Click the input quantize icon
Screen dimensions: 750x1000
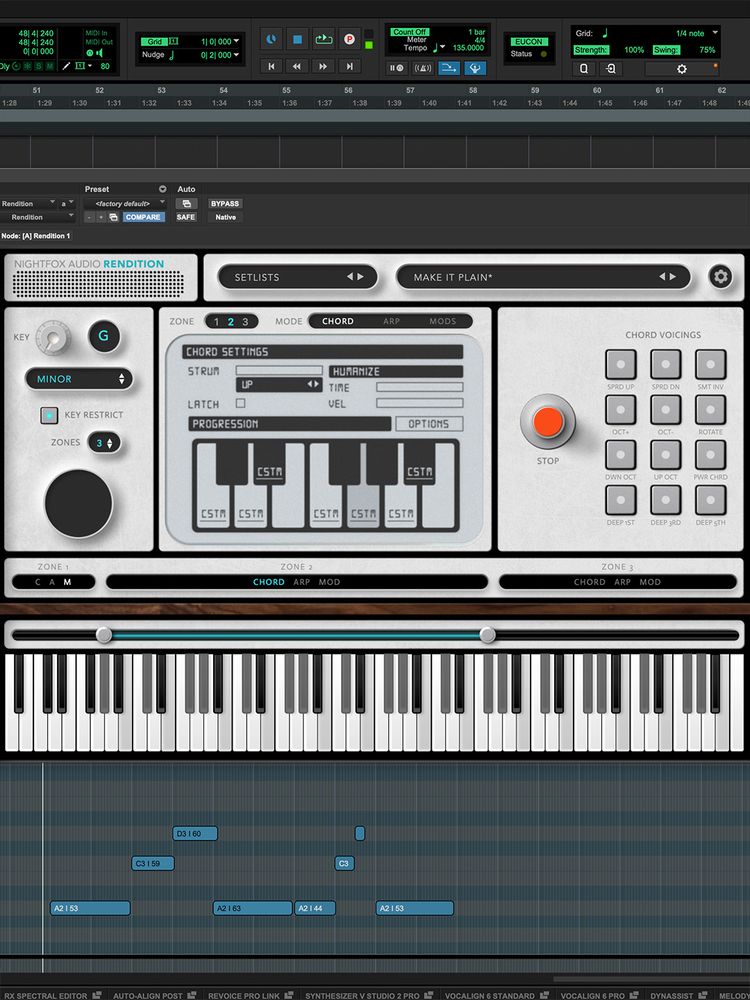click(x=610, y=68)
